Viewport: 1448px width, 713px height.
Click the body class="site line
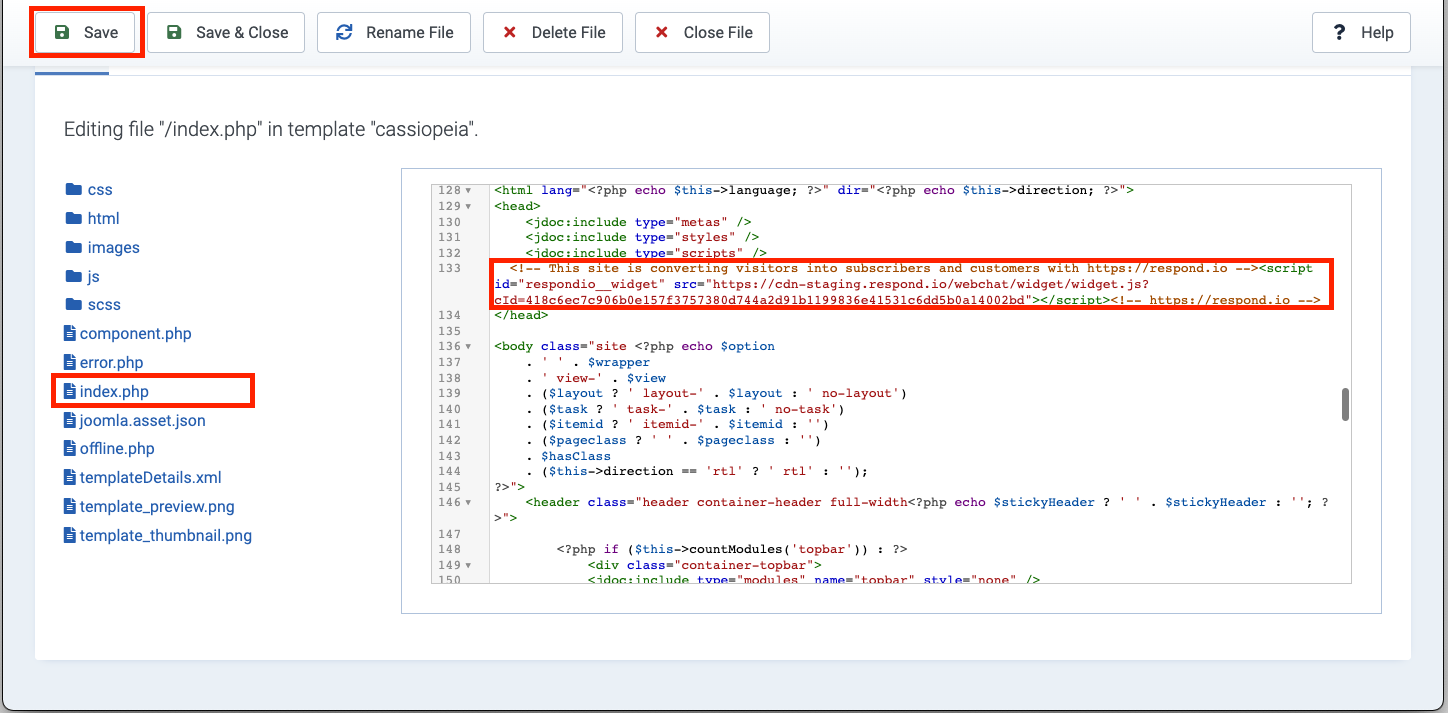634,346
